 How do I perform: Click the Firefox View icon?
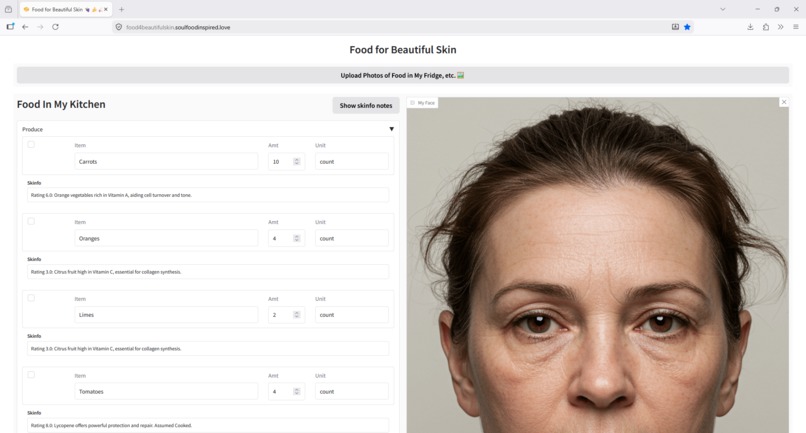click(8, 9)
